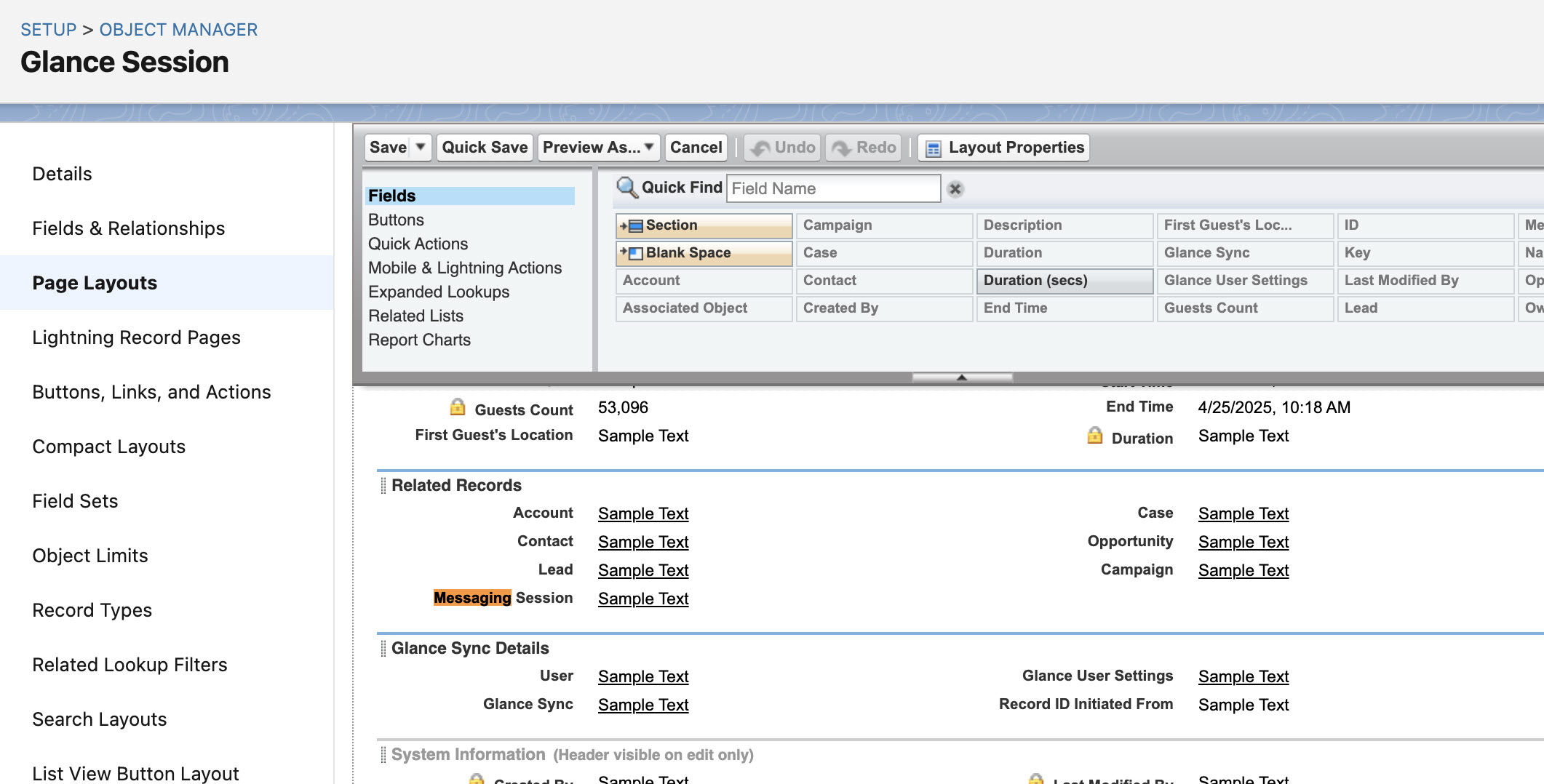The height and width of the screenshot is (784, 1544).
Task: Click the Redo arrow icon
Action: tap(842, 148)
